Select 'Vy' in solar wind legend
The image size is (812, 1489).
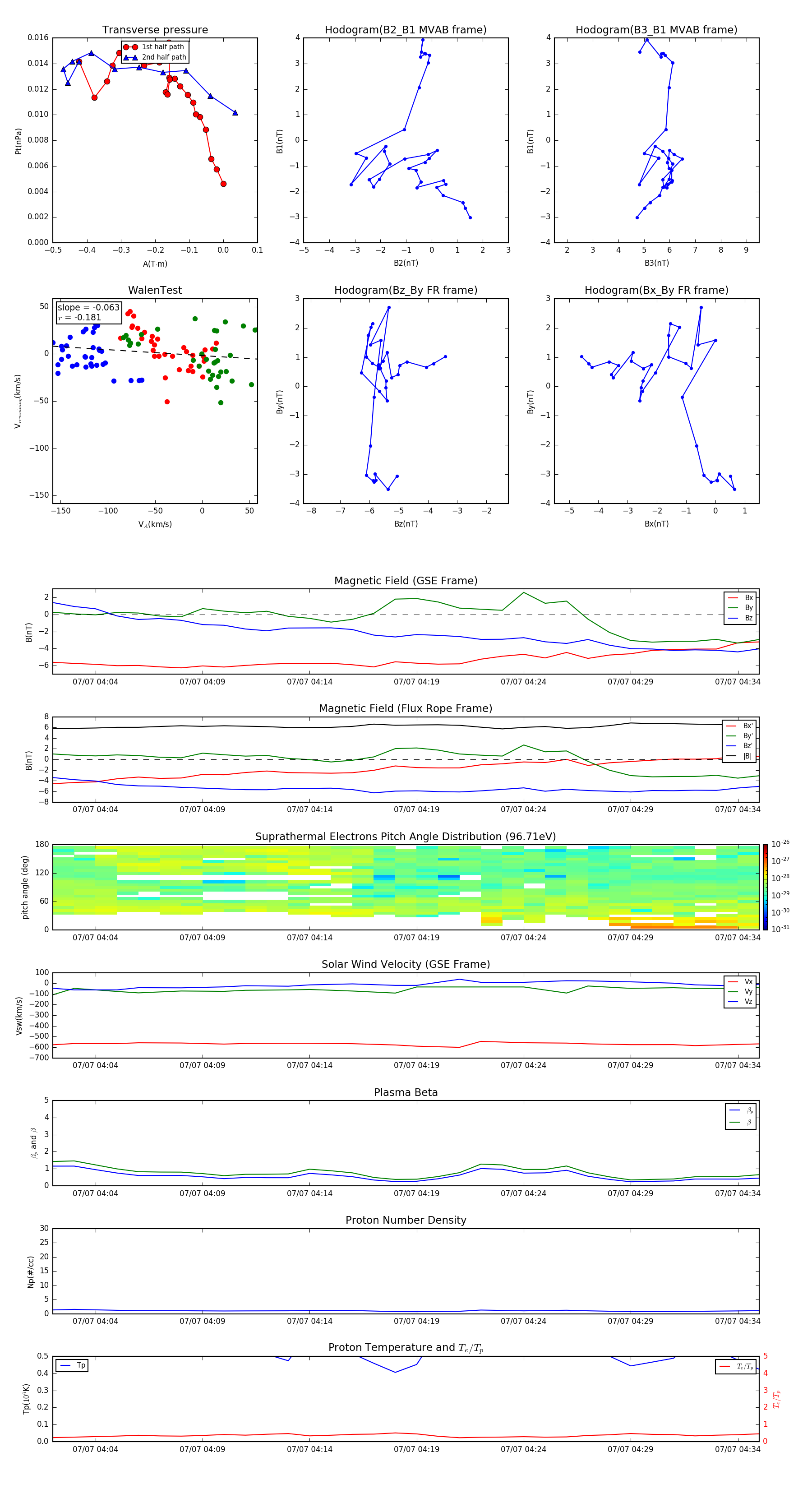(741, 991)
